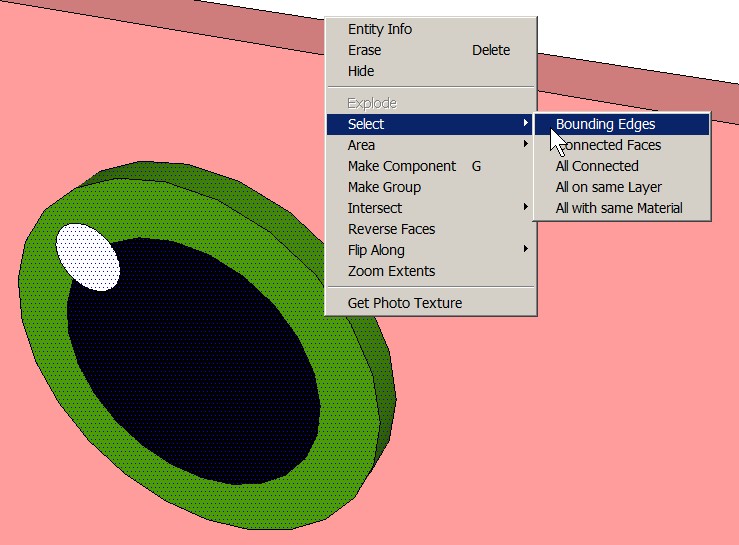Expand the Area submenu
Viewport: 739px width, 545px height.
[362, 145]
